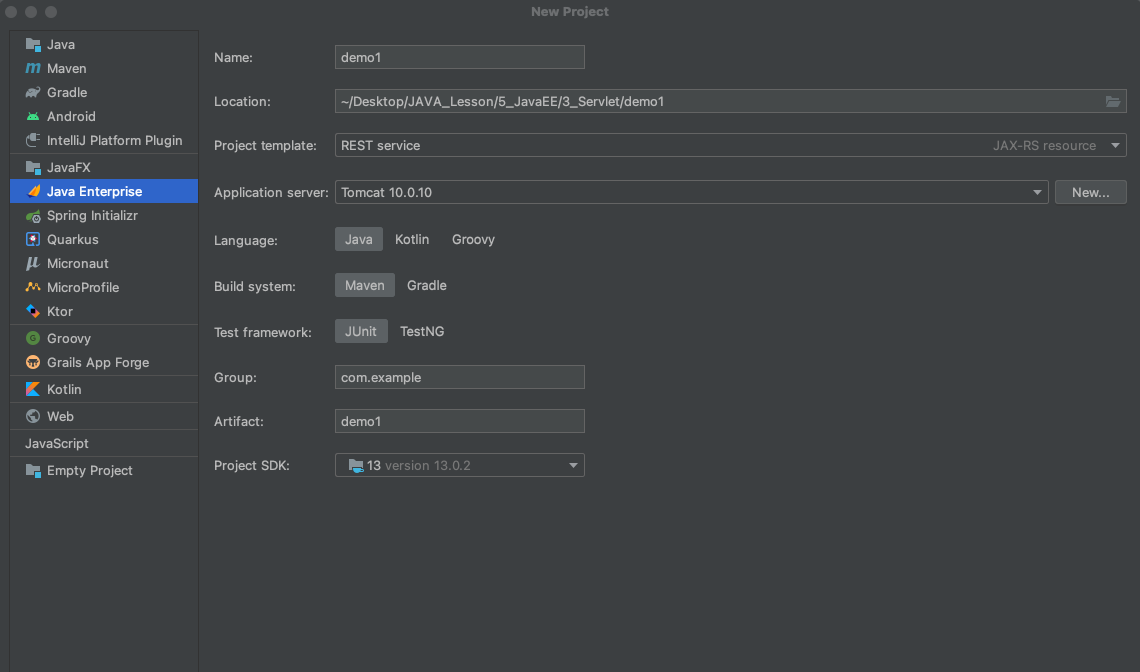1140x672 pixels.
Task: Select the Web entry label
Action: (60, 416)
